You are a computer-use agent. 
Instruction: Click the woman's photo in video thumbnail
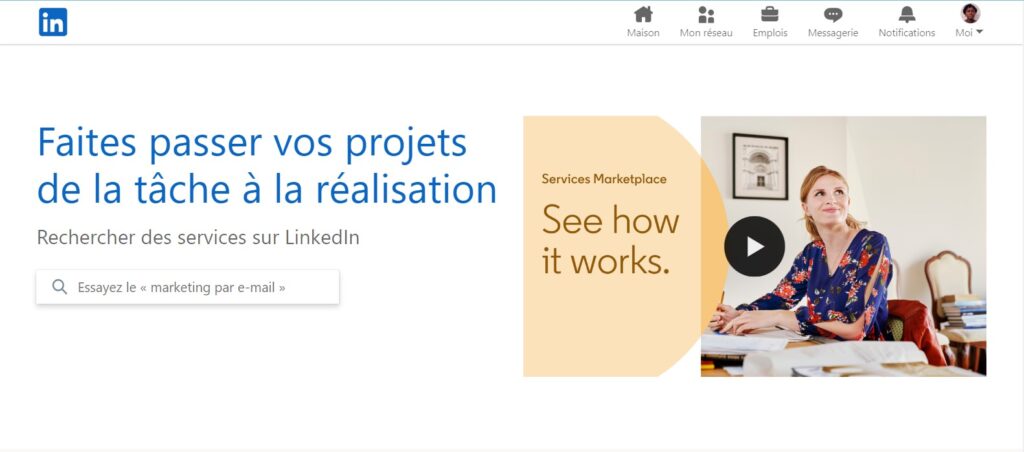pyautogui.click(x=843, y=246)
